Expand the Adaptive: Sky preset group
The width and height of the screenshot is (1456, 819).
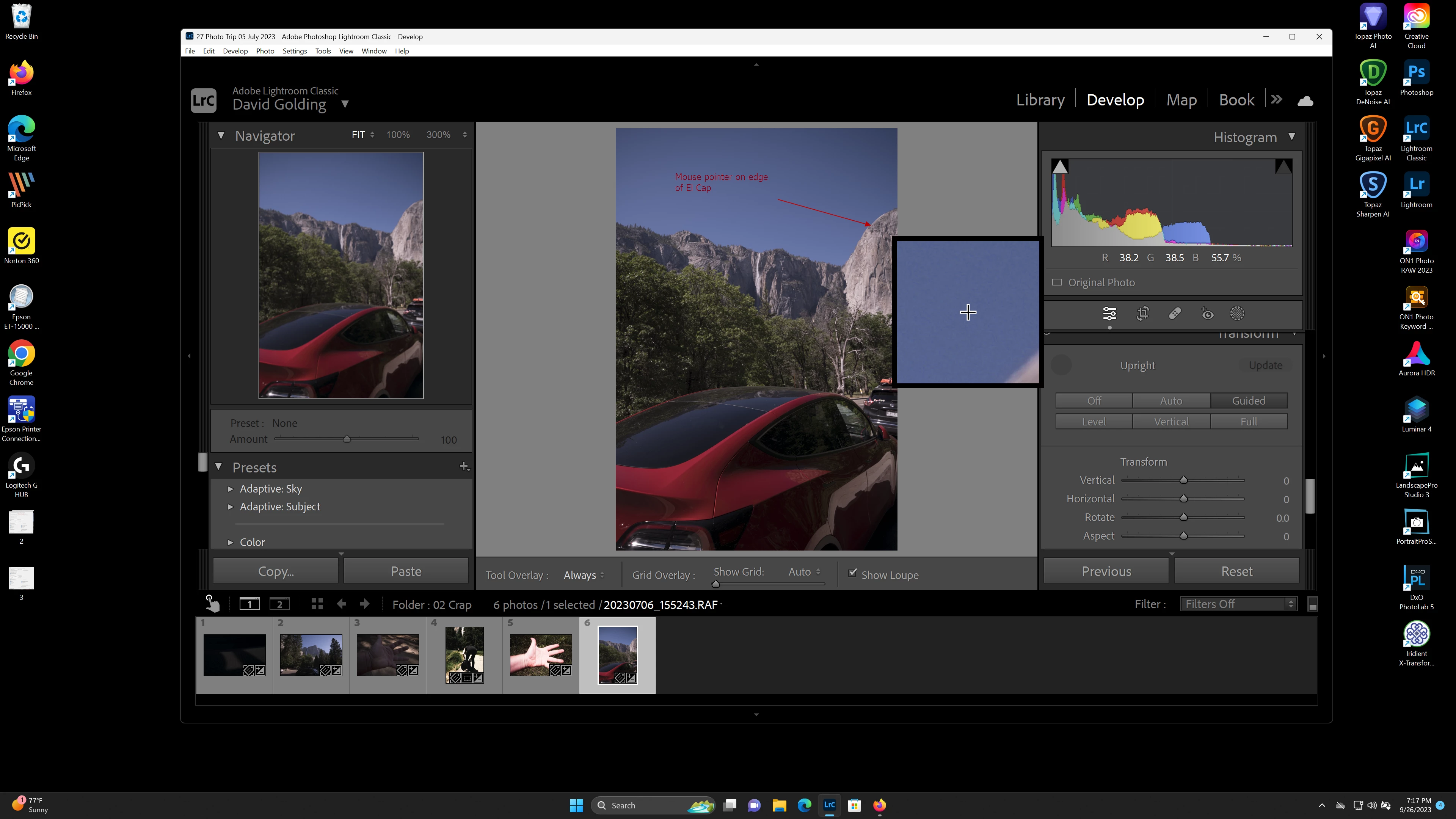(231, 489)
